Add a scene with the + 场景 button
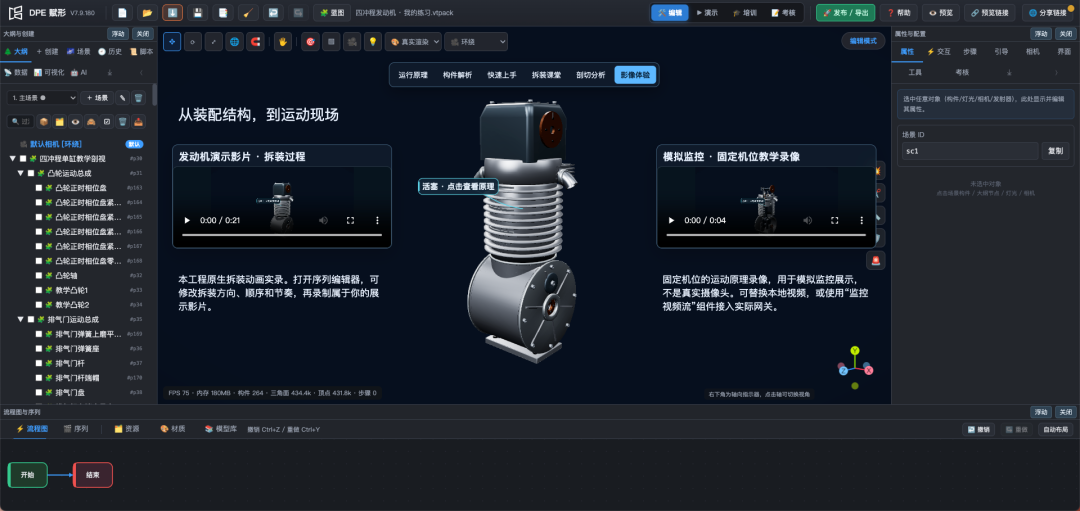This screenshot has height=511, width=1080. (x=97, y=98)
